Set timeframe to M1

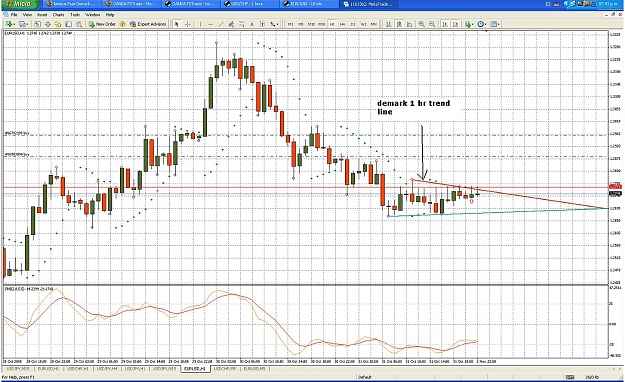[x=291, y=24]
